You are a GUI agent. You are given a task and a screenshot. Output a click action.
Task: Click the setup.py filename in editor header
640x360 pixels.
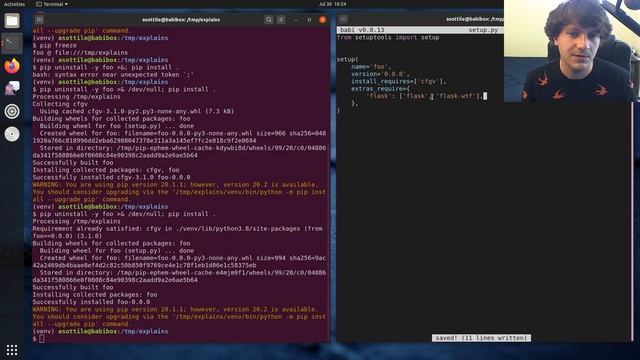(x=483, y=30)
